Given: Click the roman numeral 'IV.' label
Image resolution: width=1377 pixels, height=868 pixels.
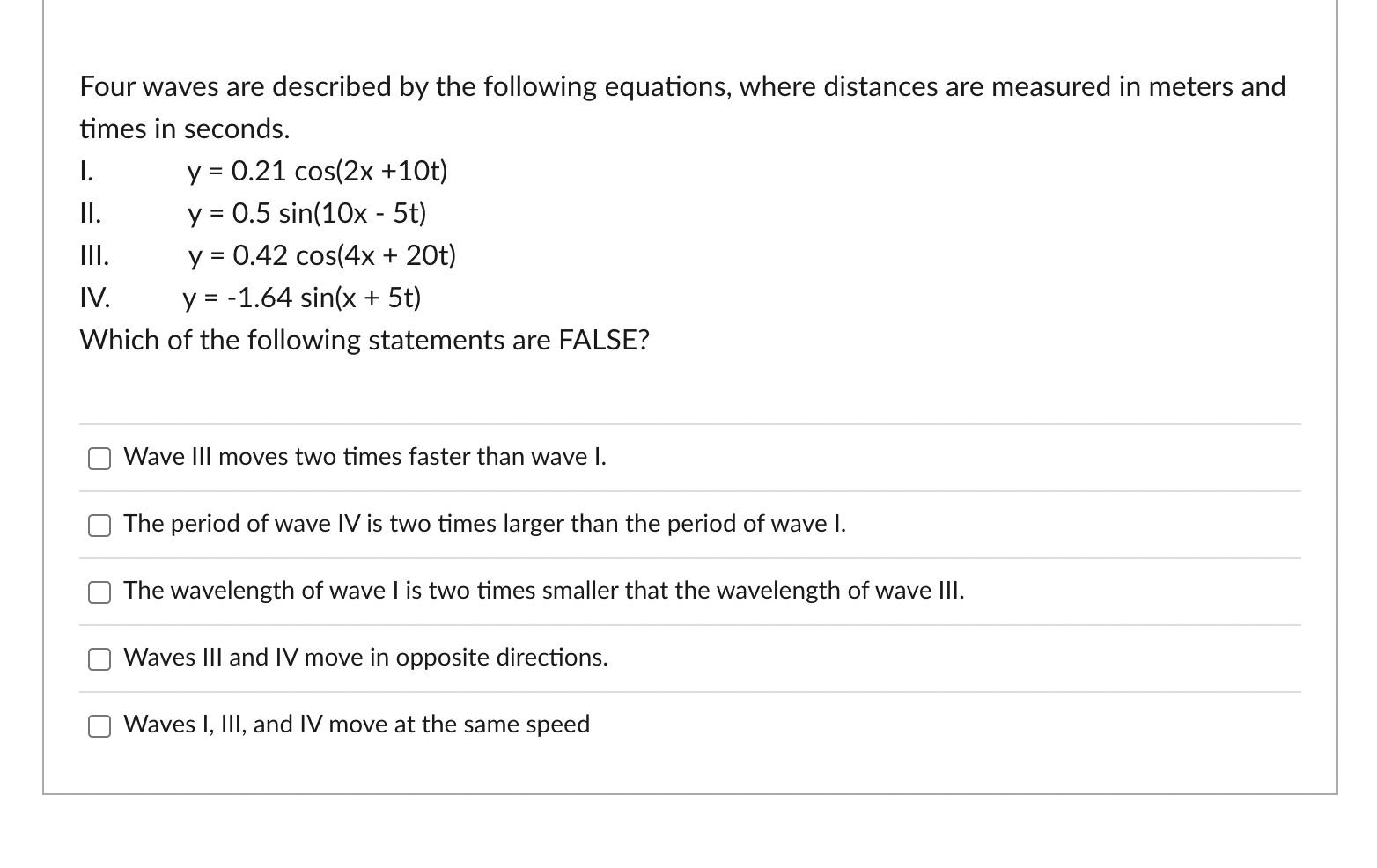Looking at the screenshot, I should click(x=93, y=298).
